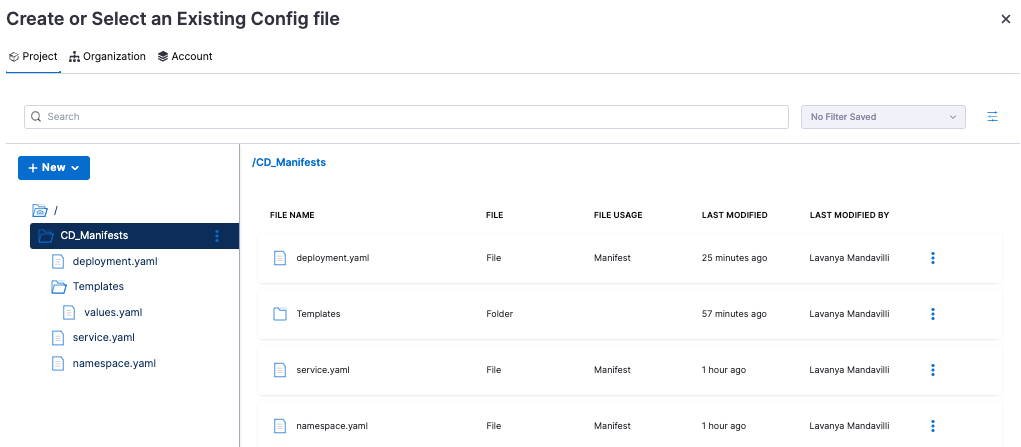Open options menu for service.yaml row
Image resolution: width=1021 pixels, height=447 pixels.
click(x=932, y=370)
